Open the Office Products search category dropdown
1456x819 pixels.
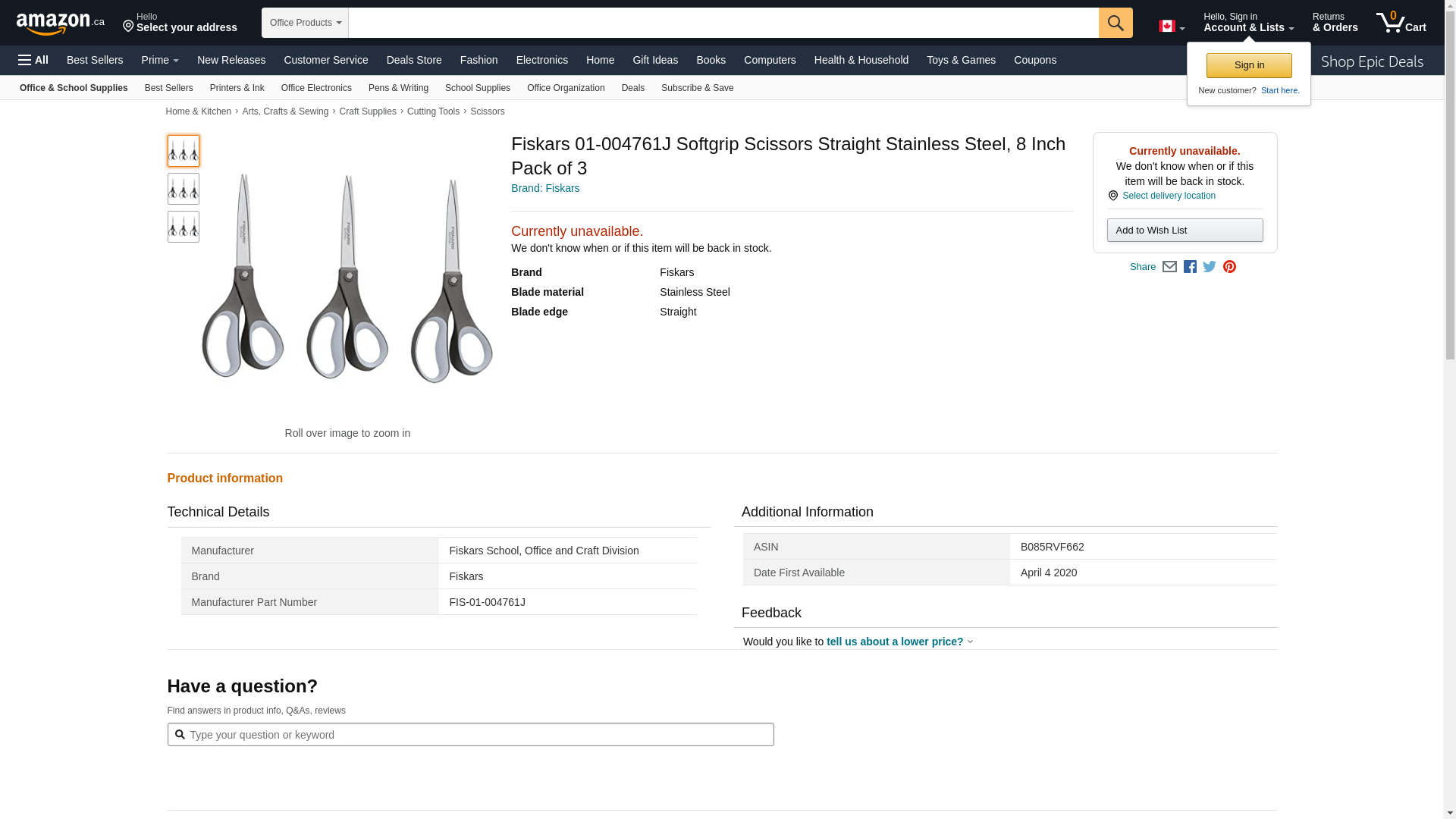click(305, 23)
